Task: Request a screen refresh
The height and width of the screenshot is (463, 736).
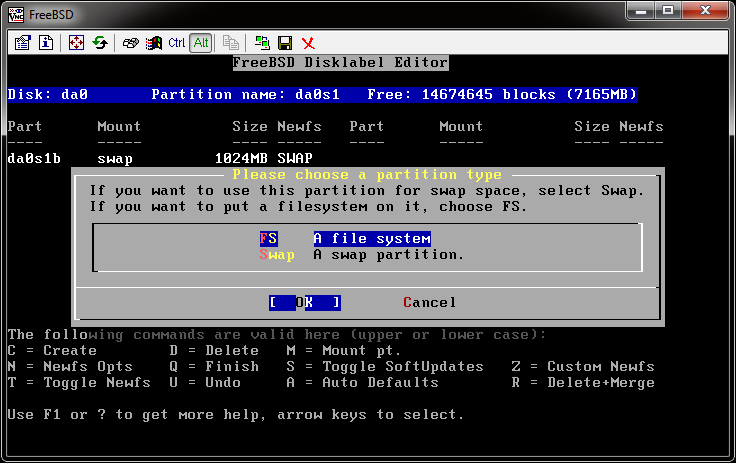Action: click(100, 43)
